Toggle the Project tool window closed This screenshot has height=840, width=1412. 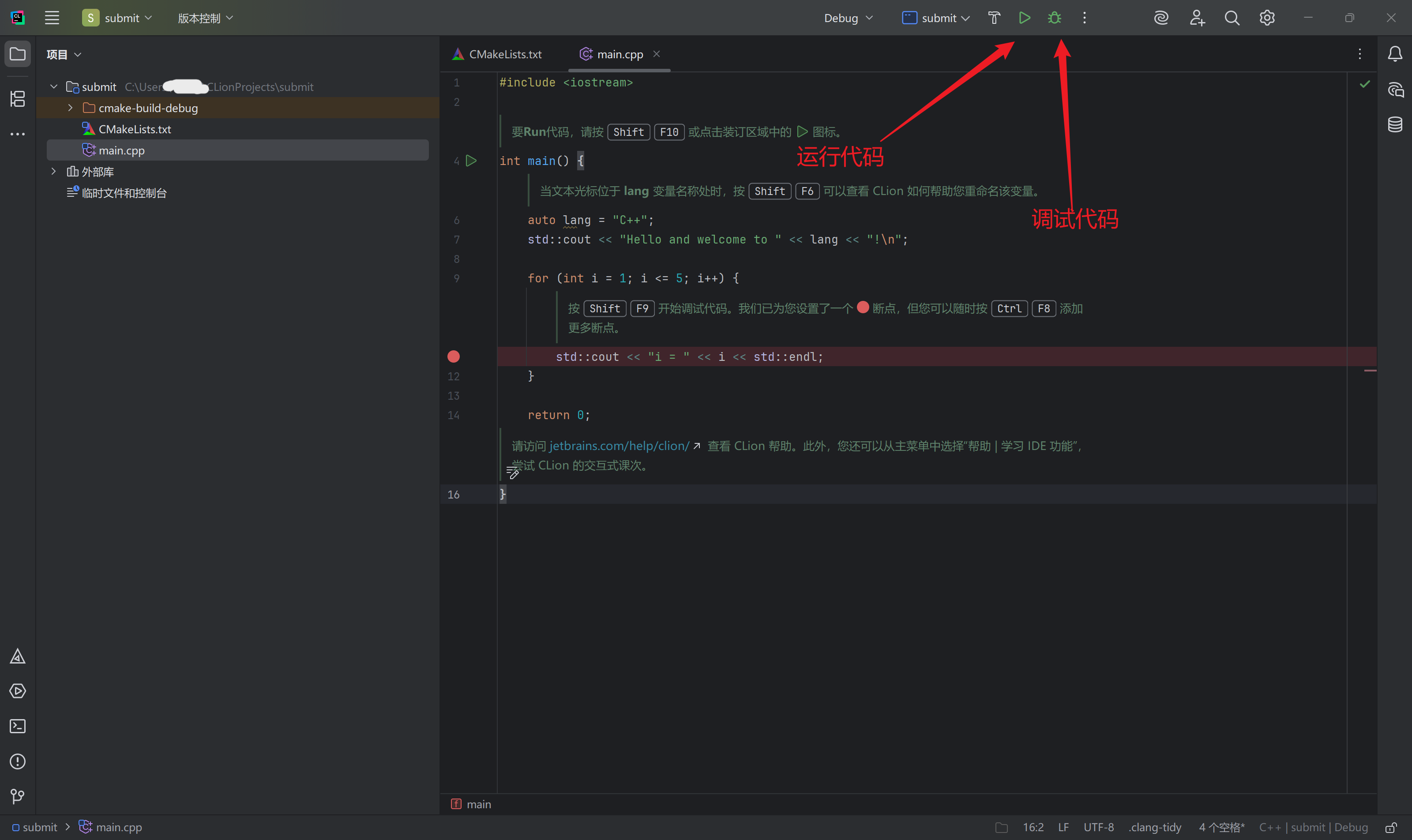click(x=18, y=54)
